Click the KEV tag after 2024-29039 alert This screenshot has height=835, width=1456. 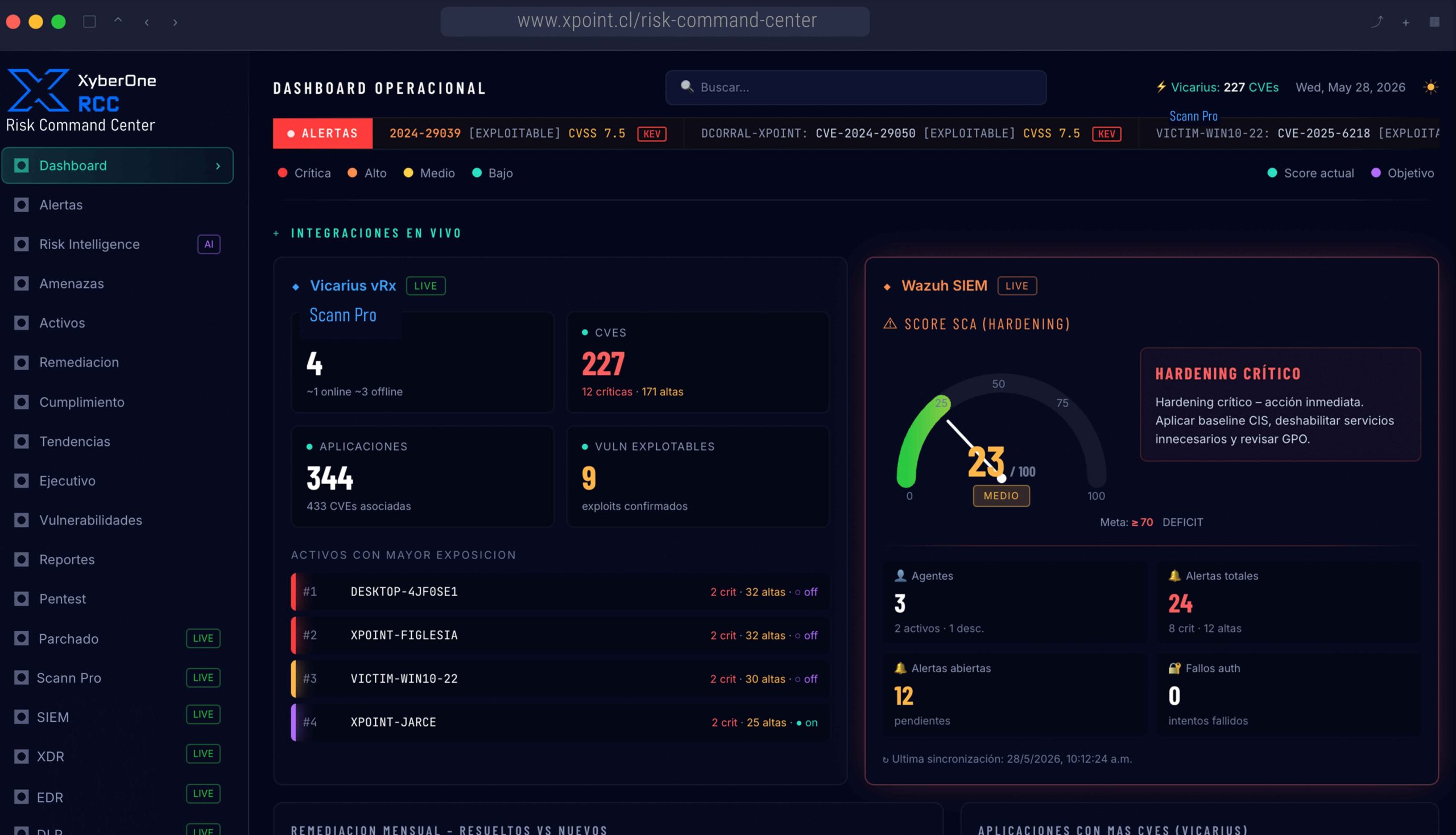click(651, 134)
